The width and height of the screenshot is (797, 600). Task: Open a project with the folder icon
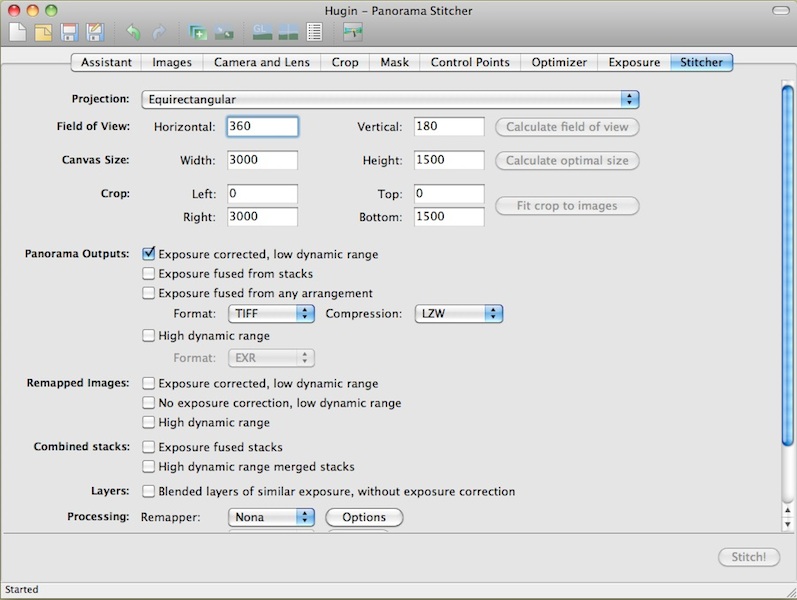(x=43, y=32)
